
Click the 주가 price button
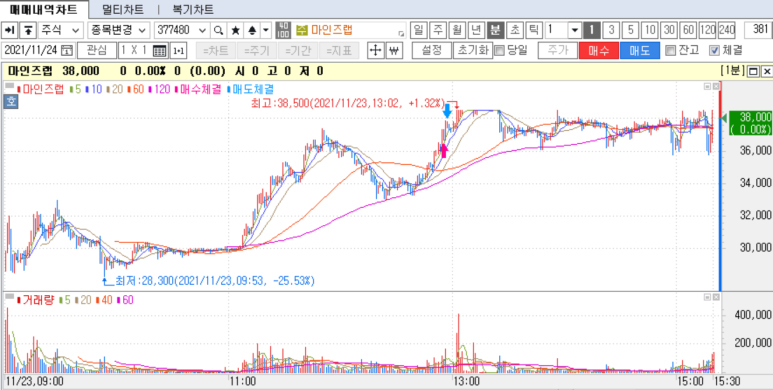[557, 50]
